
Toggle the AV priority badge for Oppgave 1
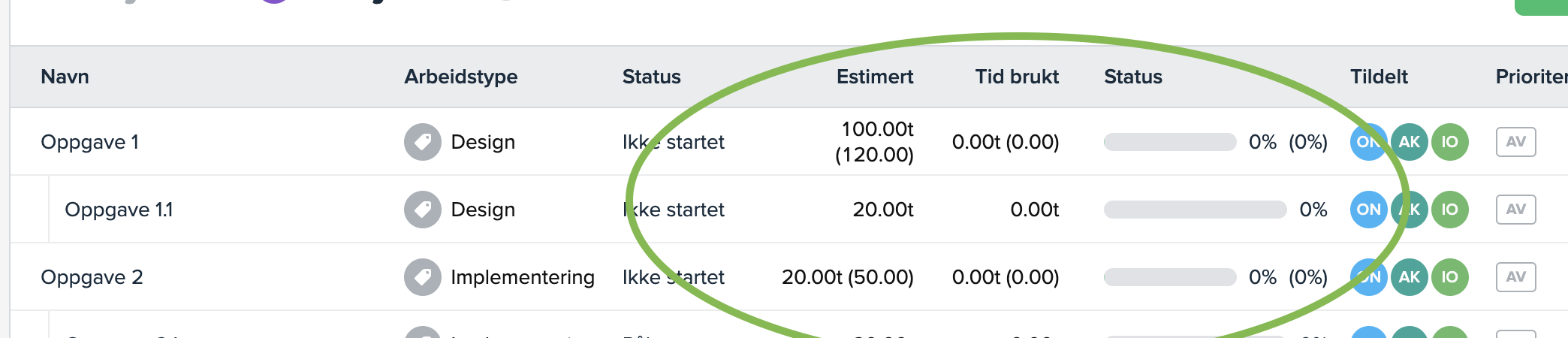click(x=1515, y=142)
